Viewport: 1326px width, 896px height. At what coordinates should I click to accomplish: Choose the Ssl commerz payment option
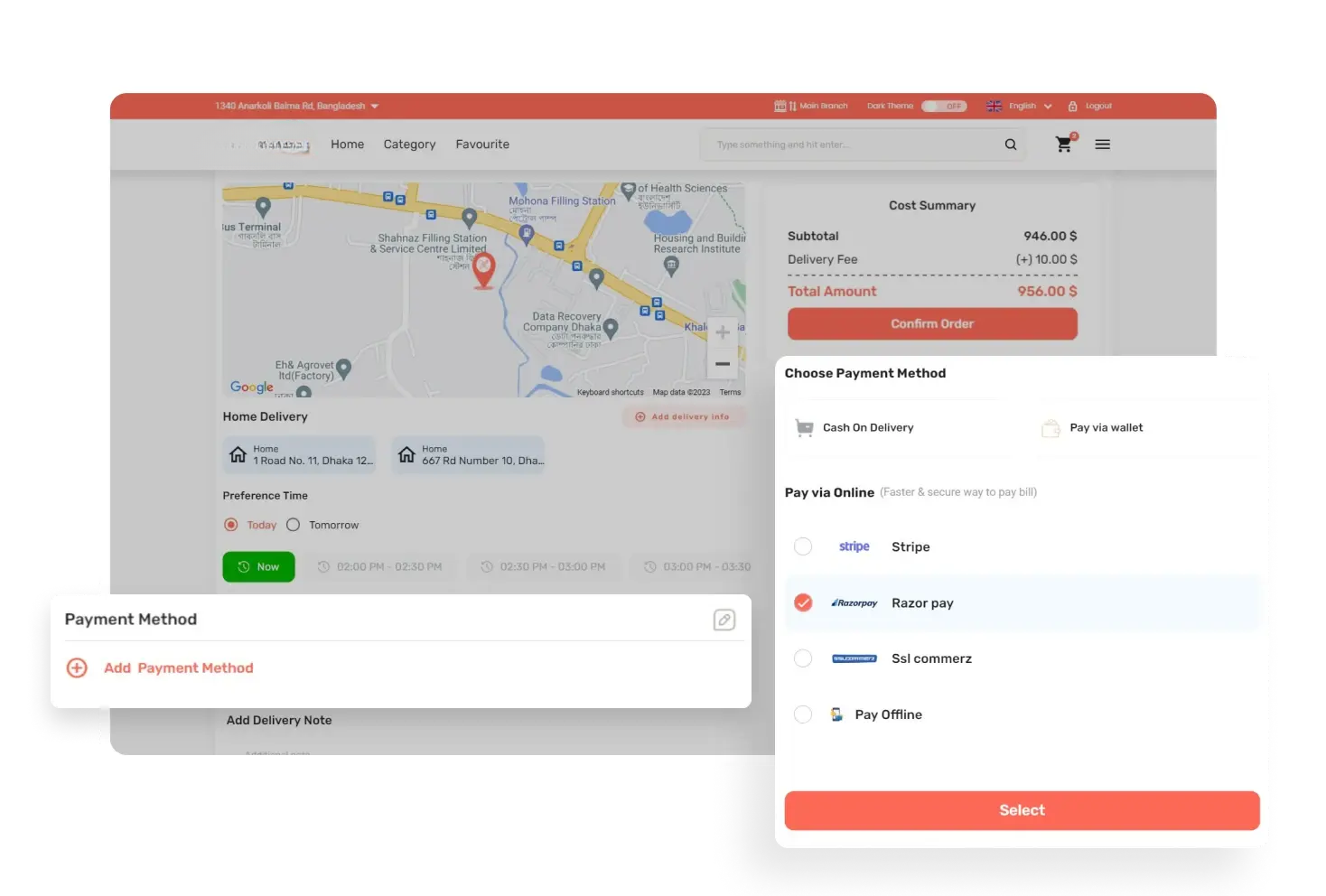803,658
